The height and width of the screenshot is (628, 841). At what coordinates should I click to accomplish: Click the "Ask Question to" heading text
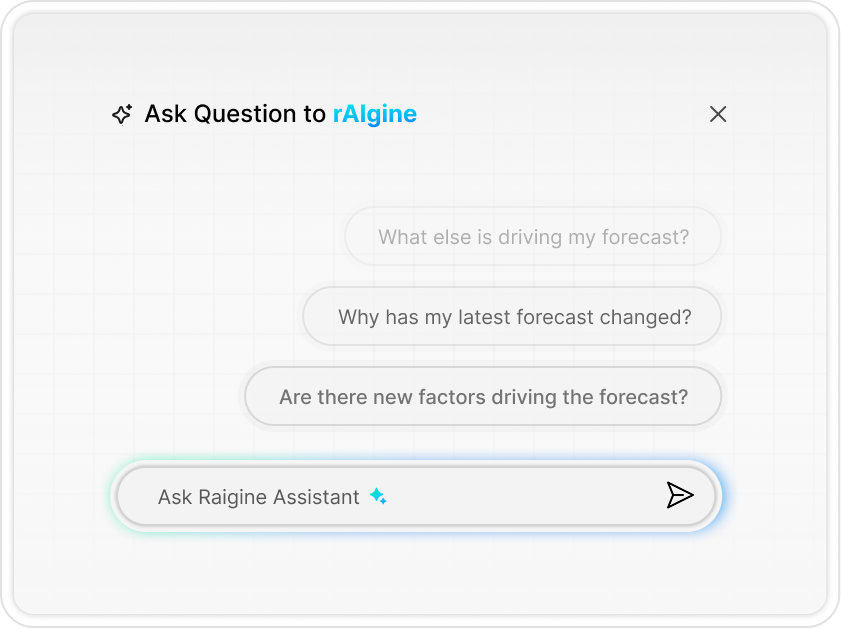[x=235, y=114]
